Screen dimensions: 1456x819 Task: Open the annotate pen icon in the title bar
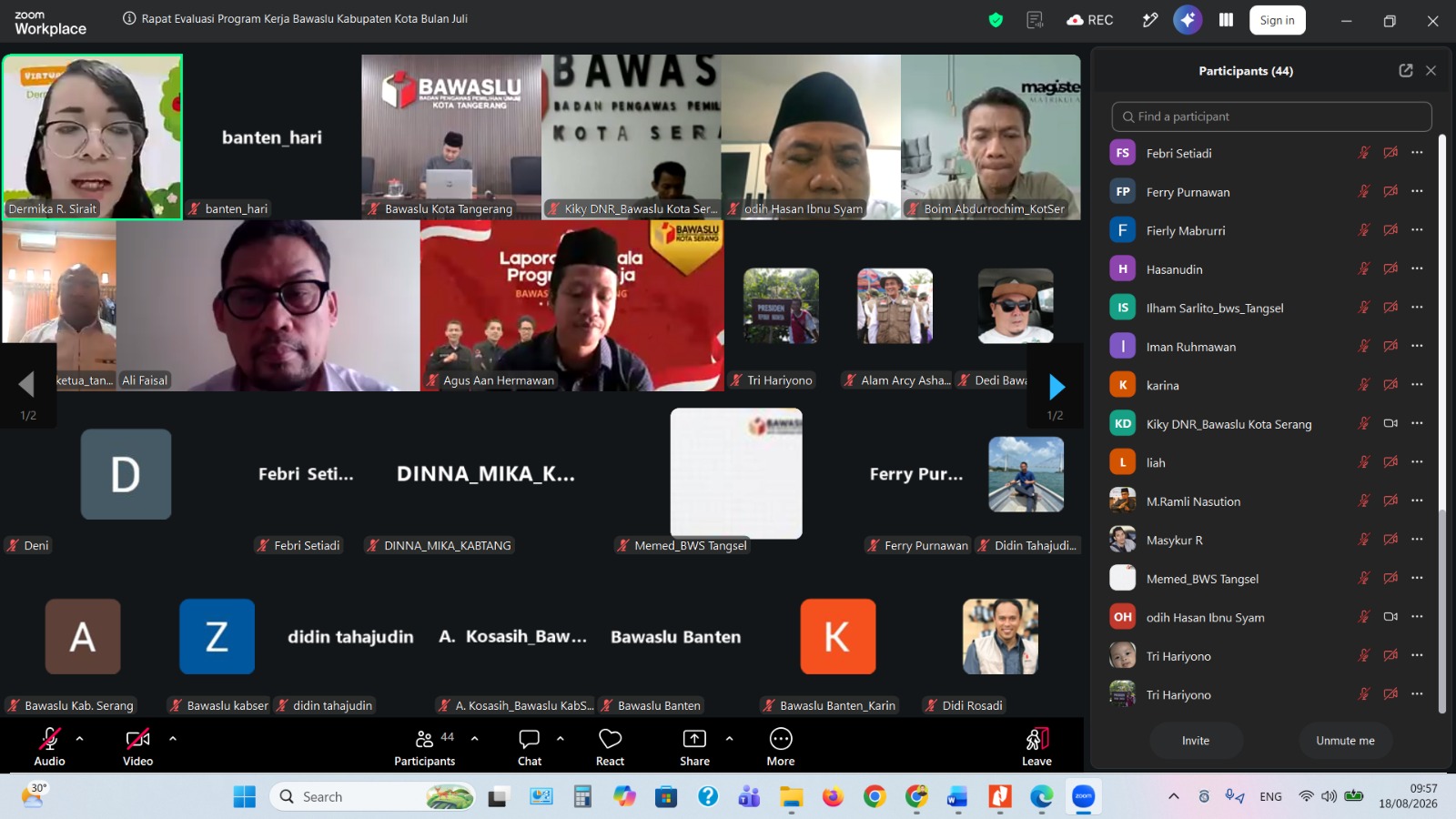click(1150, 20)
